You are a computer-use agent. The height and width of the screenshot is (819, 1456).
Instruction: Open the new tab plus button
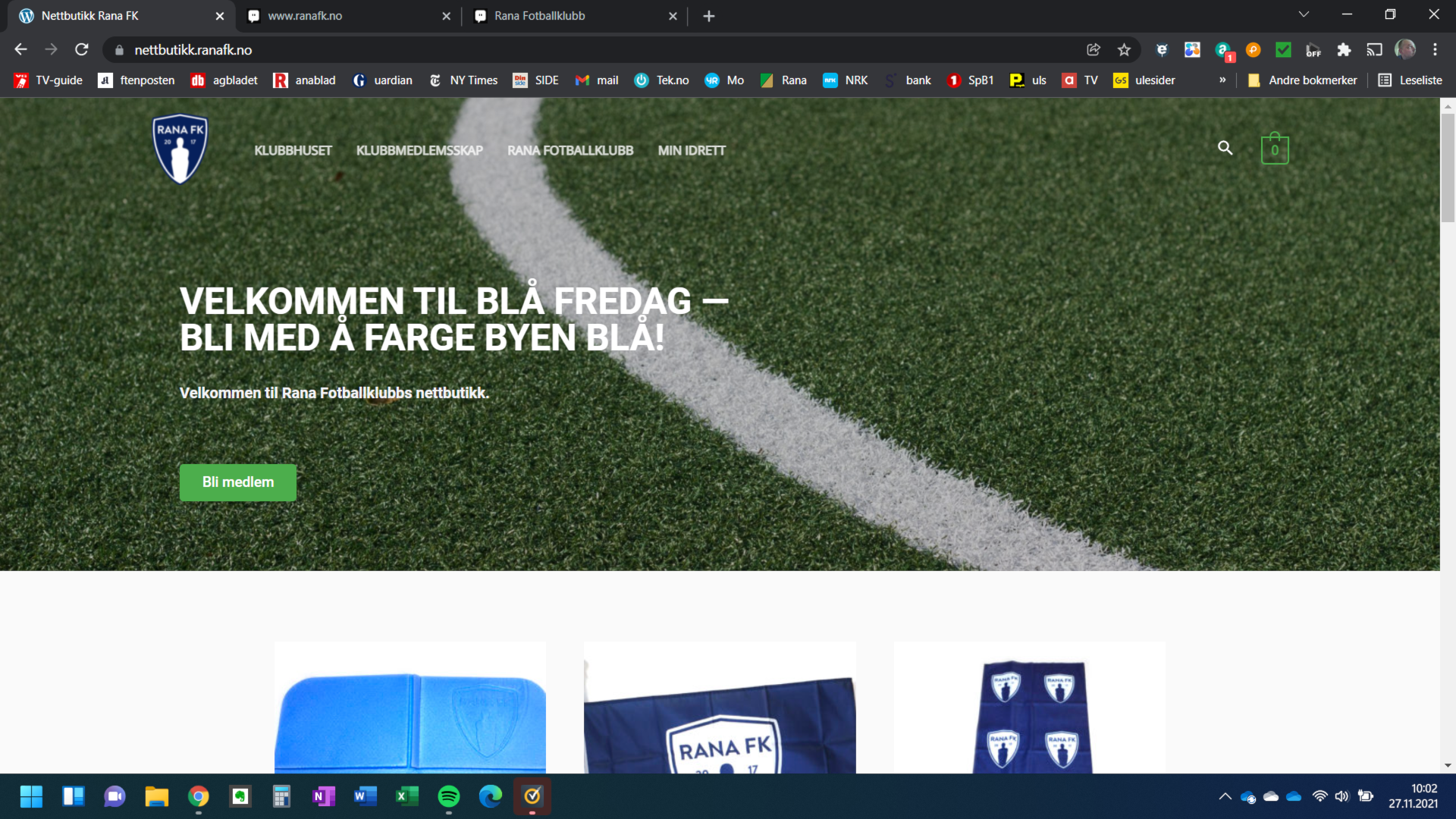coord(709,16)
